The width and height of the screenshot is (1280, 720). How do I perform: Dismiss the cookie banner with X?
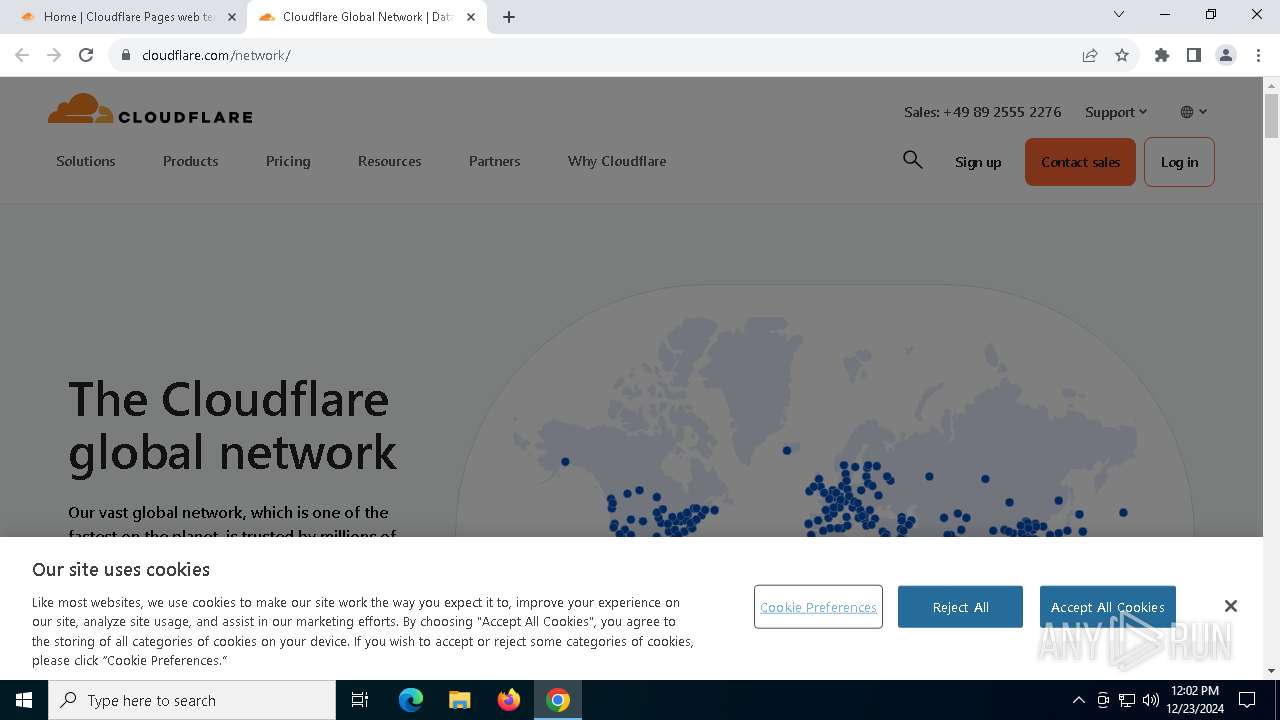click(1230, 606)
